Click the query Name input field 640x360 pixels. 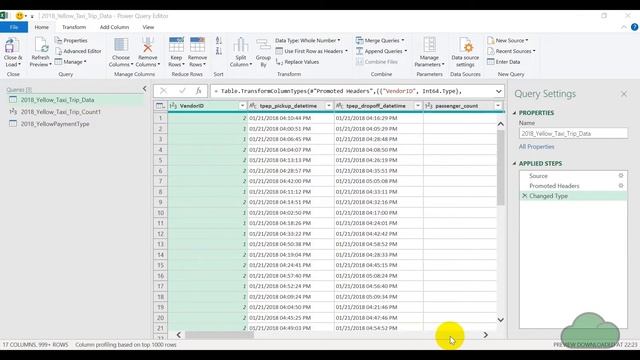coord(573,133)
